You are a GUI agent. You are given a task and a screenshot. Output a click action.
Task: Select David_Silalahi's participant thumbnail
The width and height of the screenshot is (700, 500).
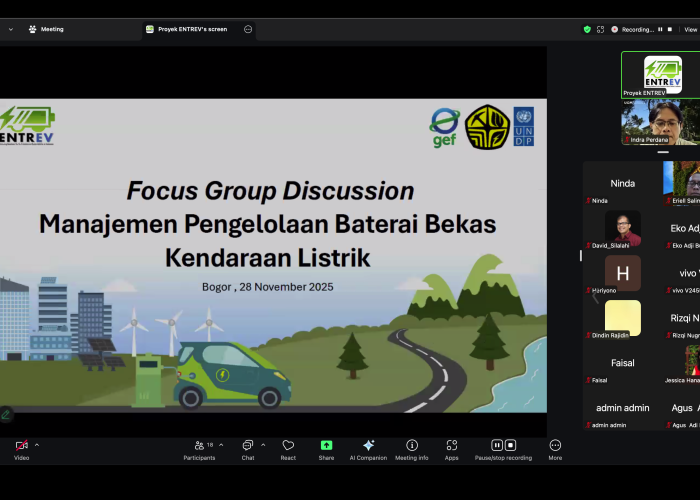pyautogui.click(x=622, y=229)
